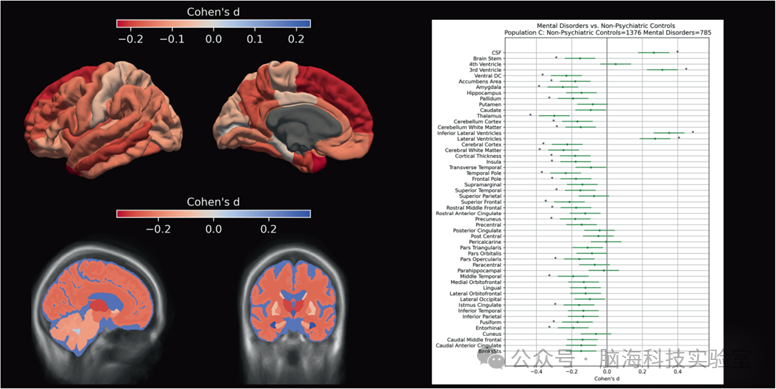Screen dimensions: 776x389
Task: Click the 'Ventral DC' row label
Action: (488, 76)
